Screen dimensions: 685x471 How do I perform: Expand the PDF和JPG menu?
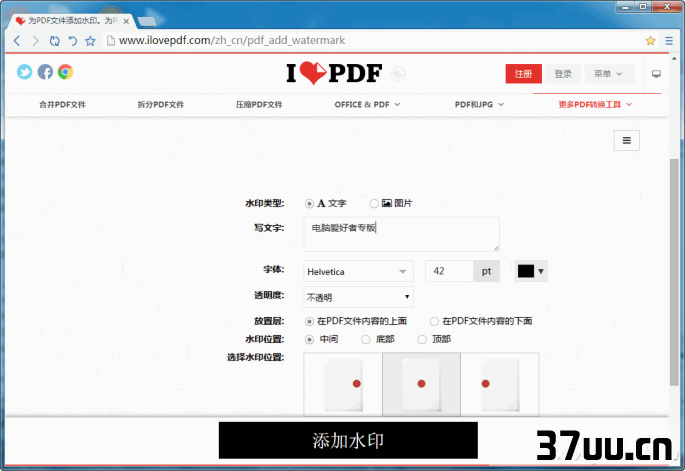click(x=479, y=104)
